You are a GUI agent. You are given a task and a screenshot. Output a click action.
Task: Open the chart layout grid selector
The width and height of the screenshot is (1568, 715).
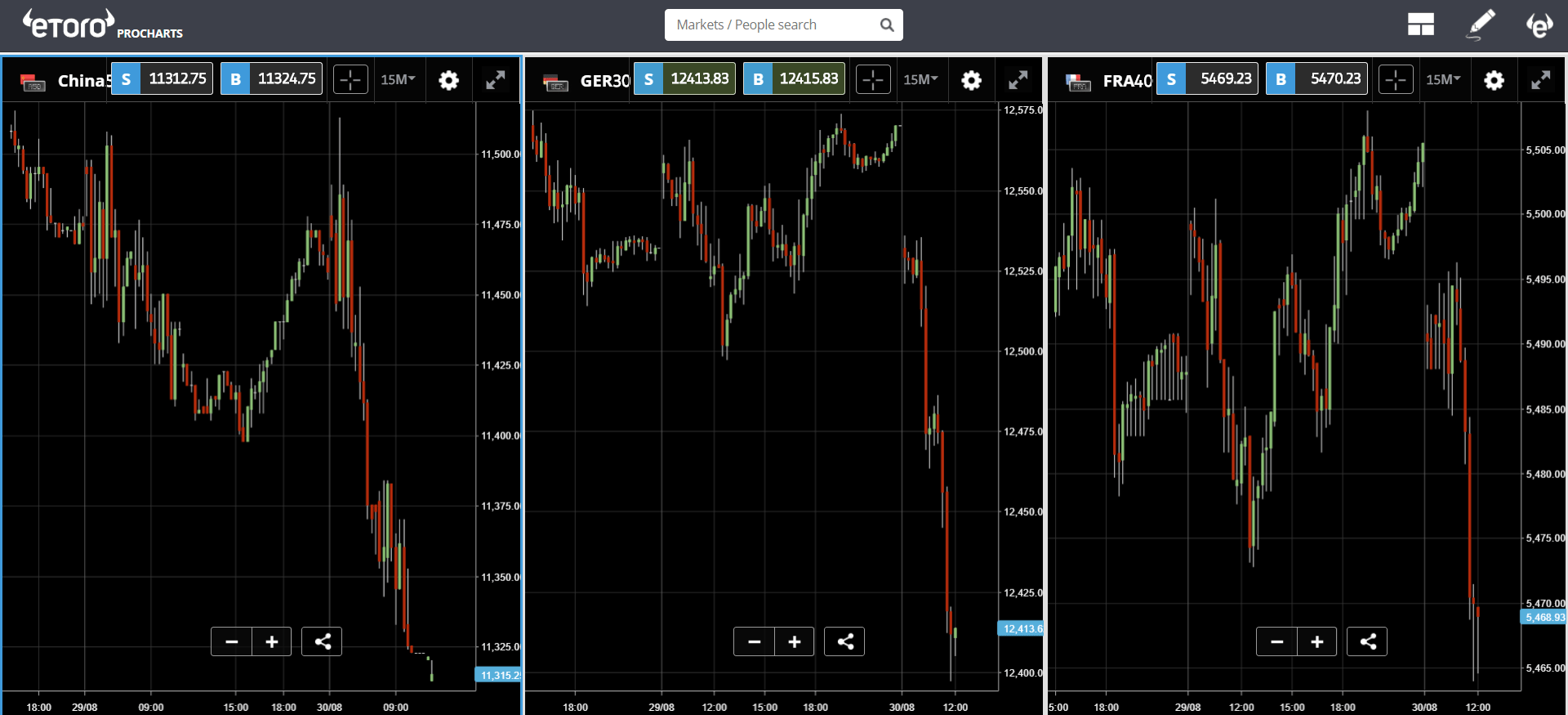click(1420, 25)
